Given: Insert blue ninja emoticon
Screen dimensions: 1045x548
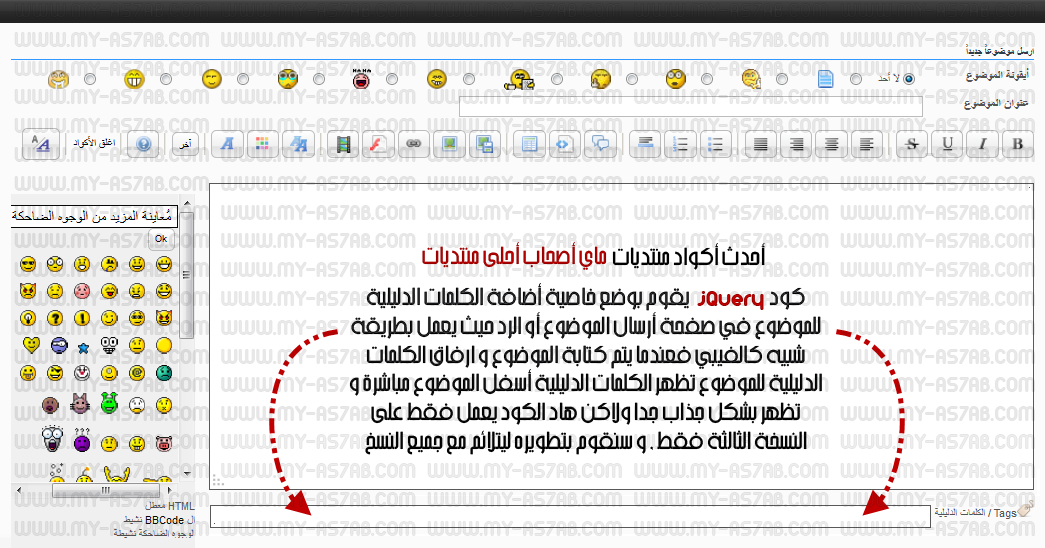Looking at the screenshot, I should coord(59,345).
